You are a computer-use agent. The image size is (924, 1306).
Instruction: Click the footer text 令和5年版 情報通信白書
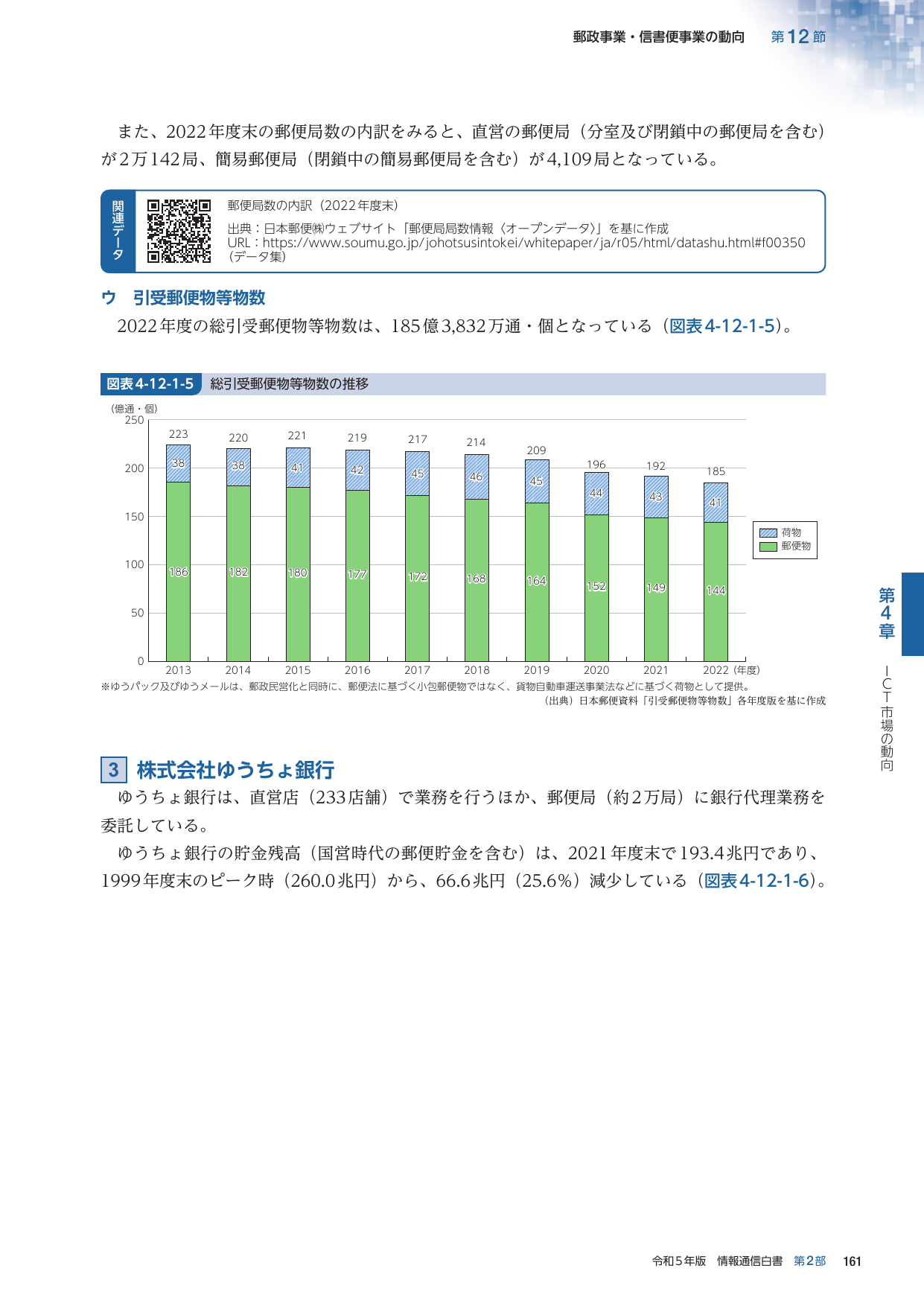click(717, 1261)
